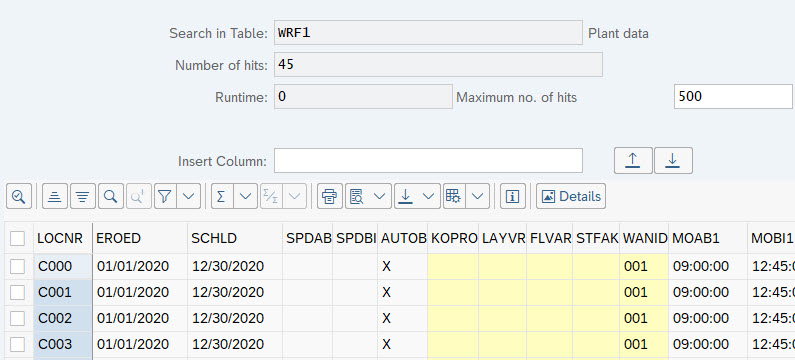Show the information icon dialog

pos(513,196)
